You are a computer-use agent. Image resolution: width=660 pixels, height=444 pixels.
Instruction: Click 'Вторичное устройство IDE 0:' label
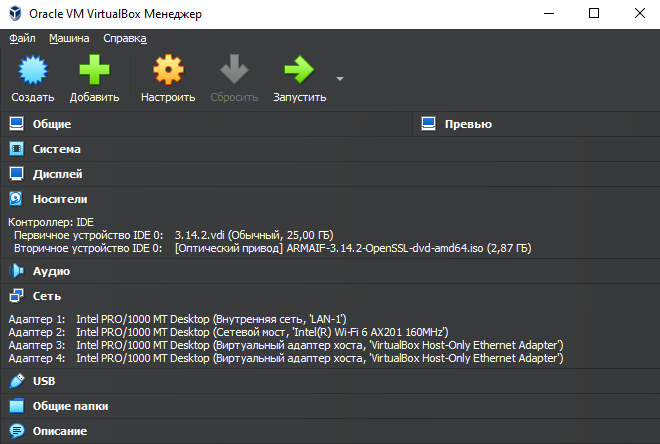(x=88, y=248)
